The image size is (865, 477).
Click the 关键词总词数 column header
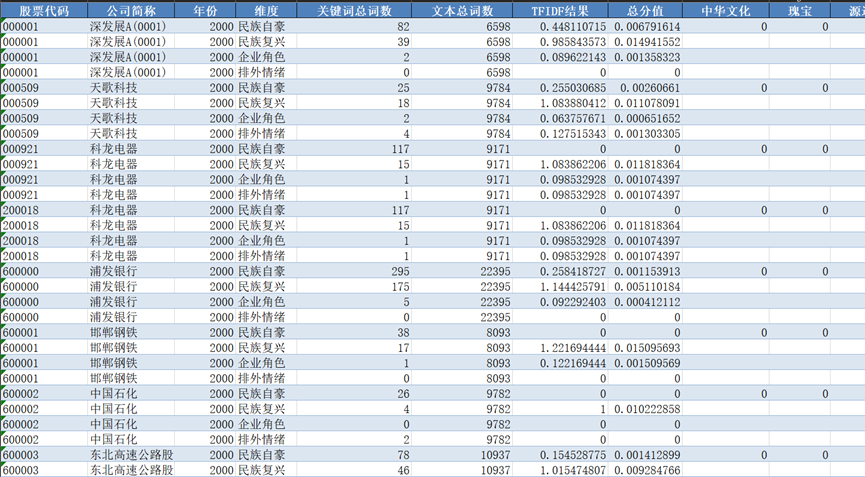354,10
